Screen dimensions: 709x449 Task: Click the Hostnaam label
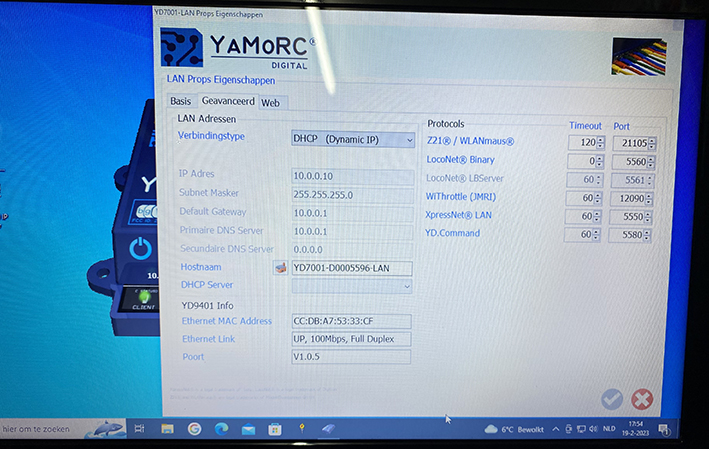tap(201, 267)
